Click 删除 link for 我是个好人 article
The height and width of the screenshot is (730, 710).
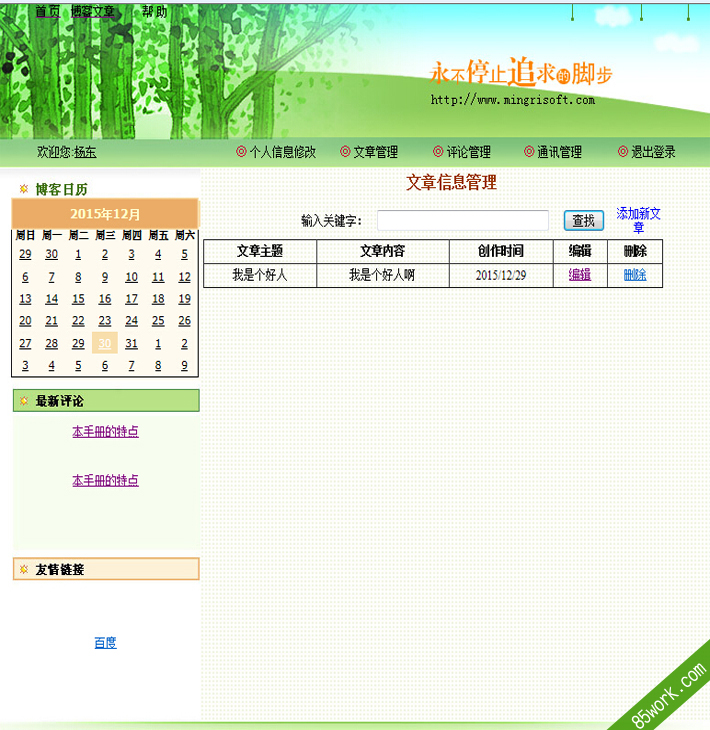pyautogui.click(x=635, y=275)
